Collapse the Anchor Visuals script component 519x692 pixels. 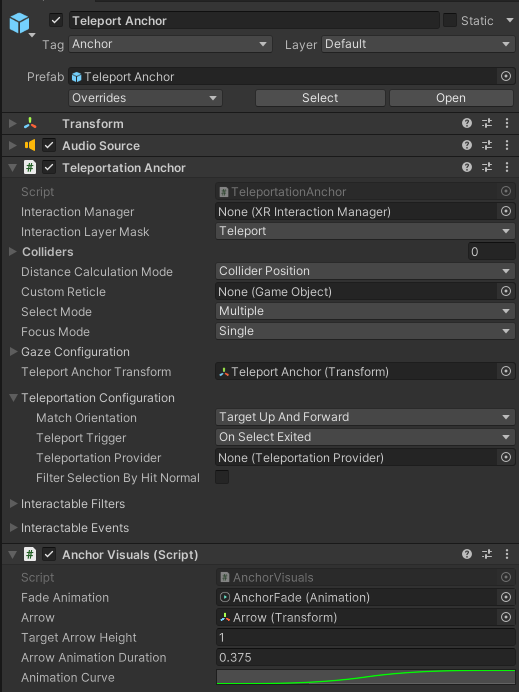tap(13, 554)
